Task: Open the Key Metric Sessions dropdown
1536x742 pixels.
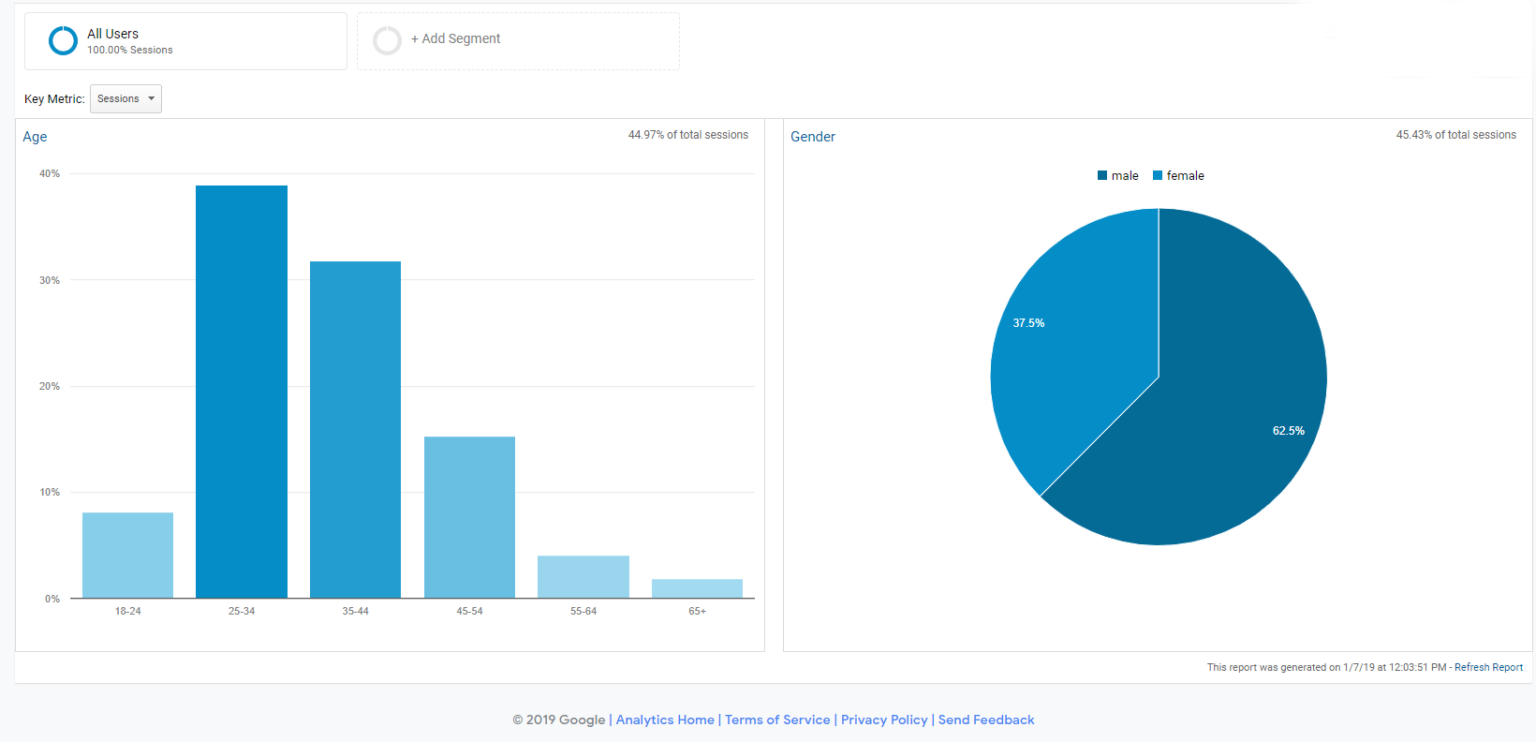Action: pos(125,98)
